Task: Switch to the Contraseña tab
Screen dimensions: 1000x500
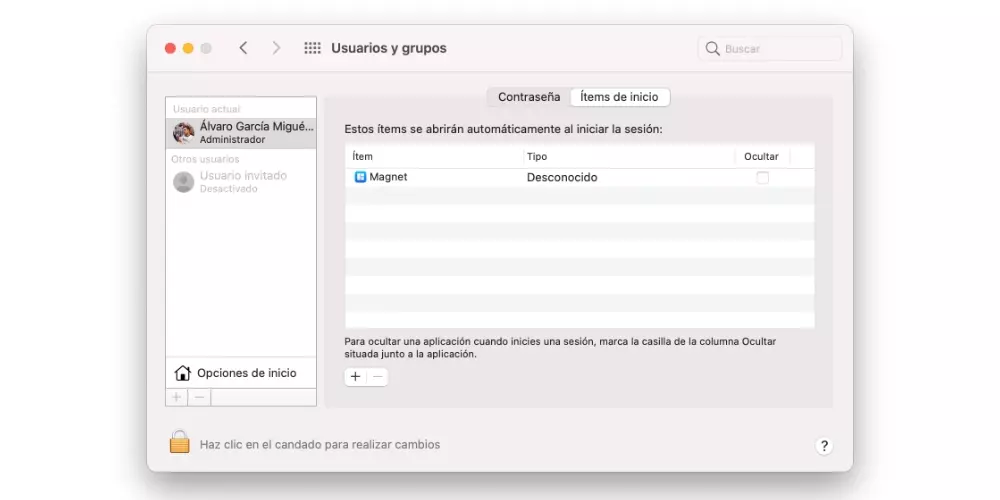Action: 529,97
